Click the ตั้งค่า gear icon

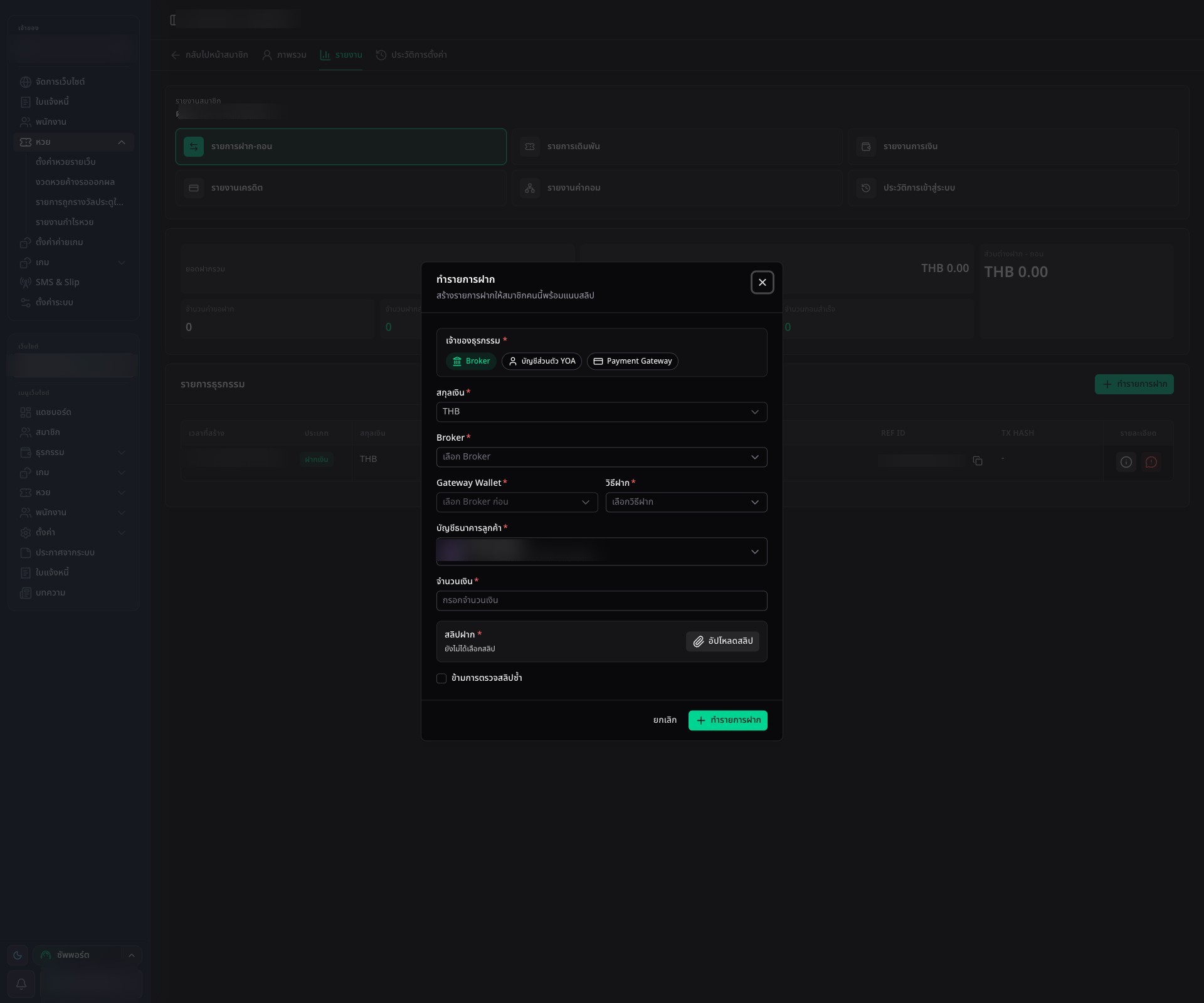[26, 533]
